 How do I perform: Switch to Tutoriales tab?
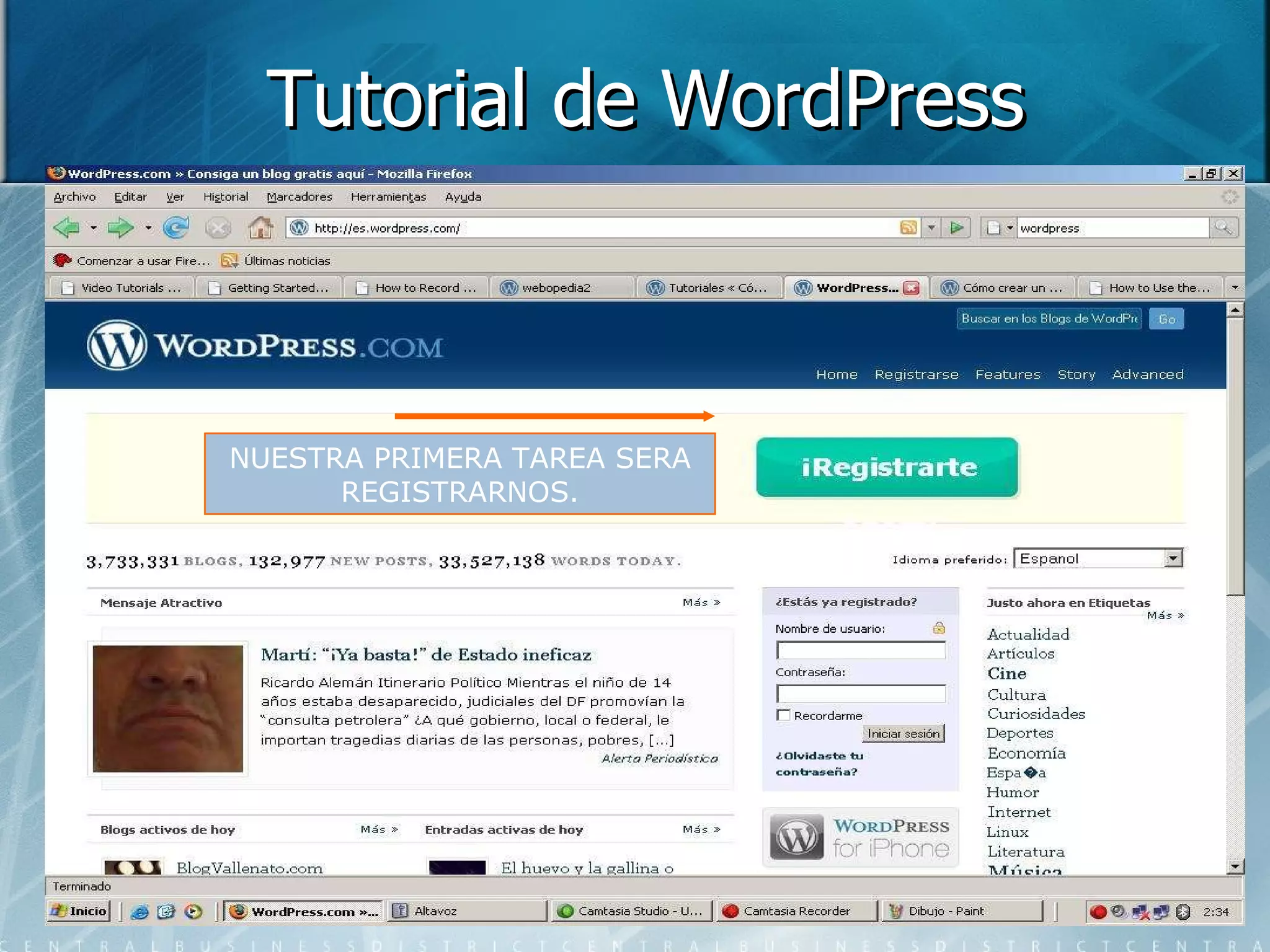coord(709,288)
